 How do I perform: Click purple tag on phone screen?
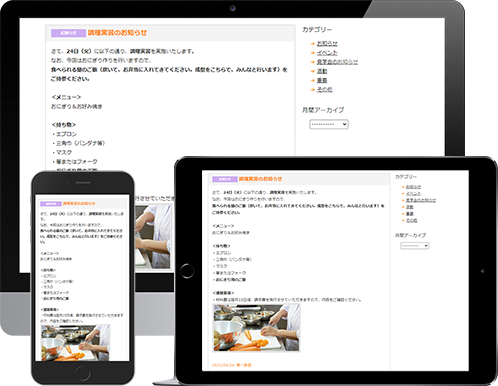tap(51, 204)
